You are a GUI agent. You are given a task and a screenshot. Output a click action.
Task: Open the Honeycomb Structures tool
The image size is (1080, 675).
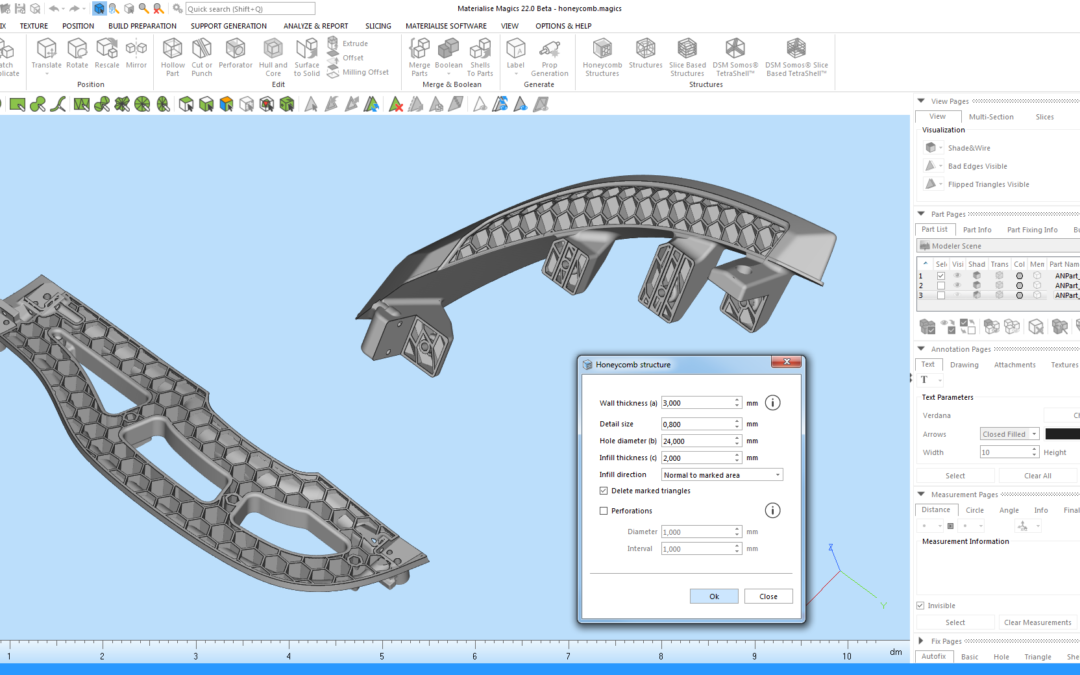(x=602, y=57)
